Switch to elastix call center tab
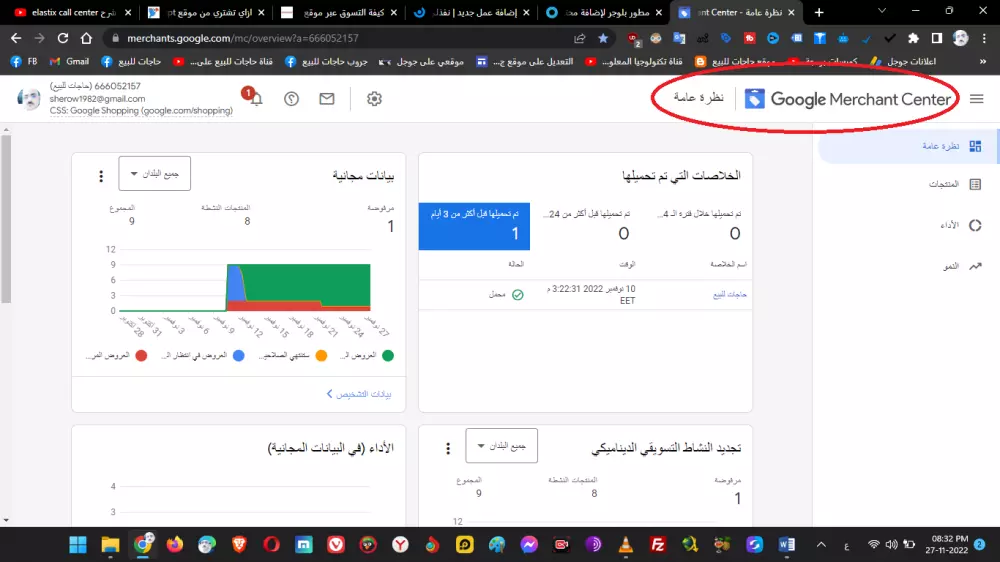 point(72,12)
